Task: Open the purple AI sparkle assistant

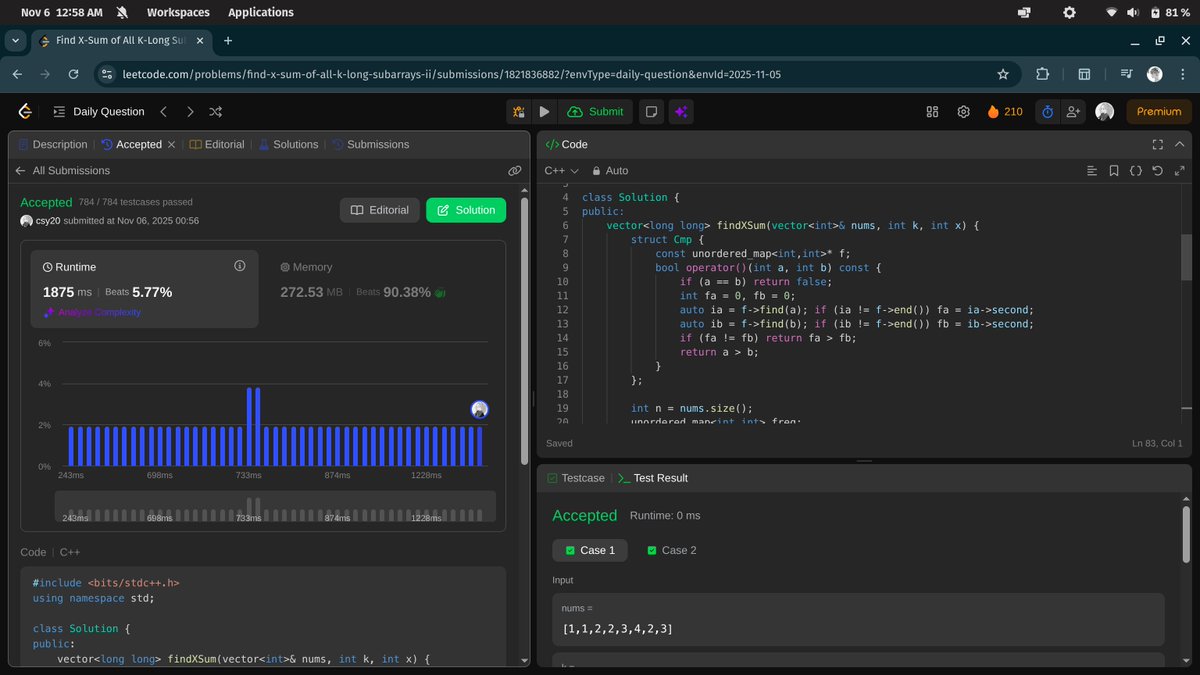Action: point(681,112)
